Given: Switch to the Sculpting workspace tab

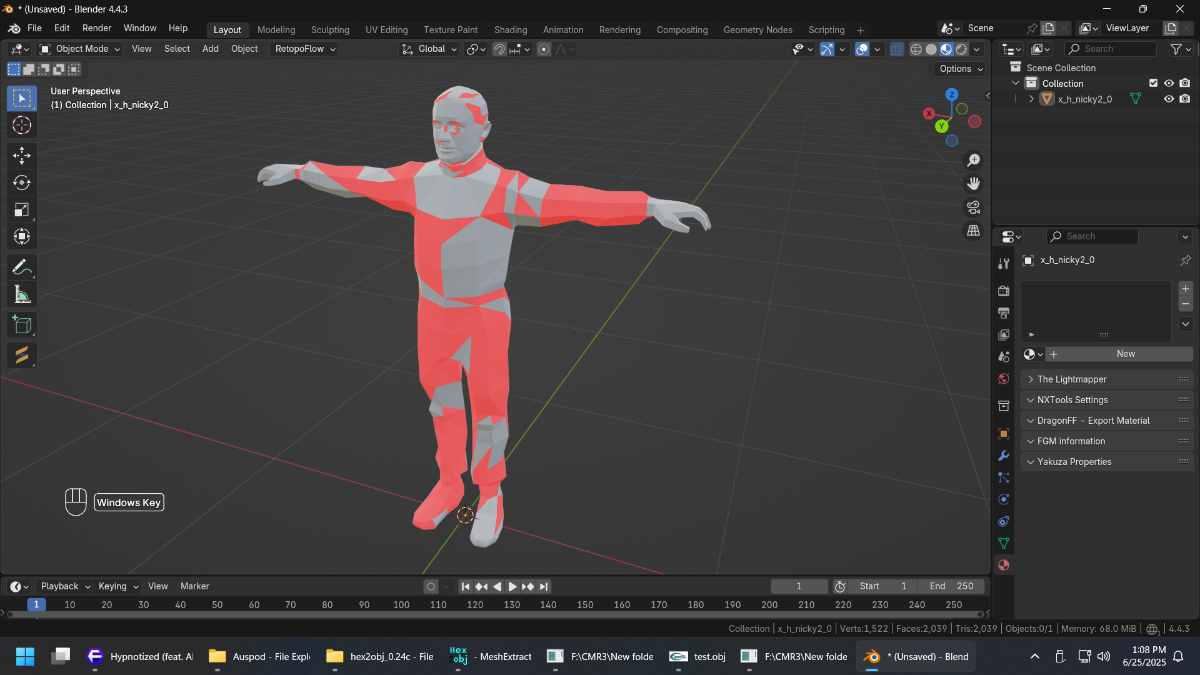Looking at the screenshot, I should pyautogui.click(x=330, y=29).
